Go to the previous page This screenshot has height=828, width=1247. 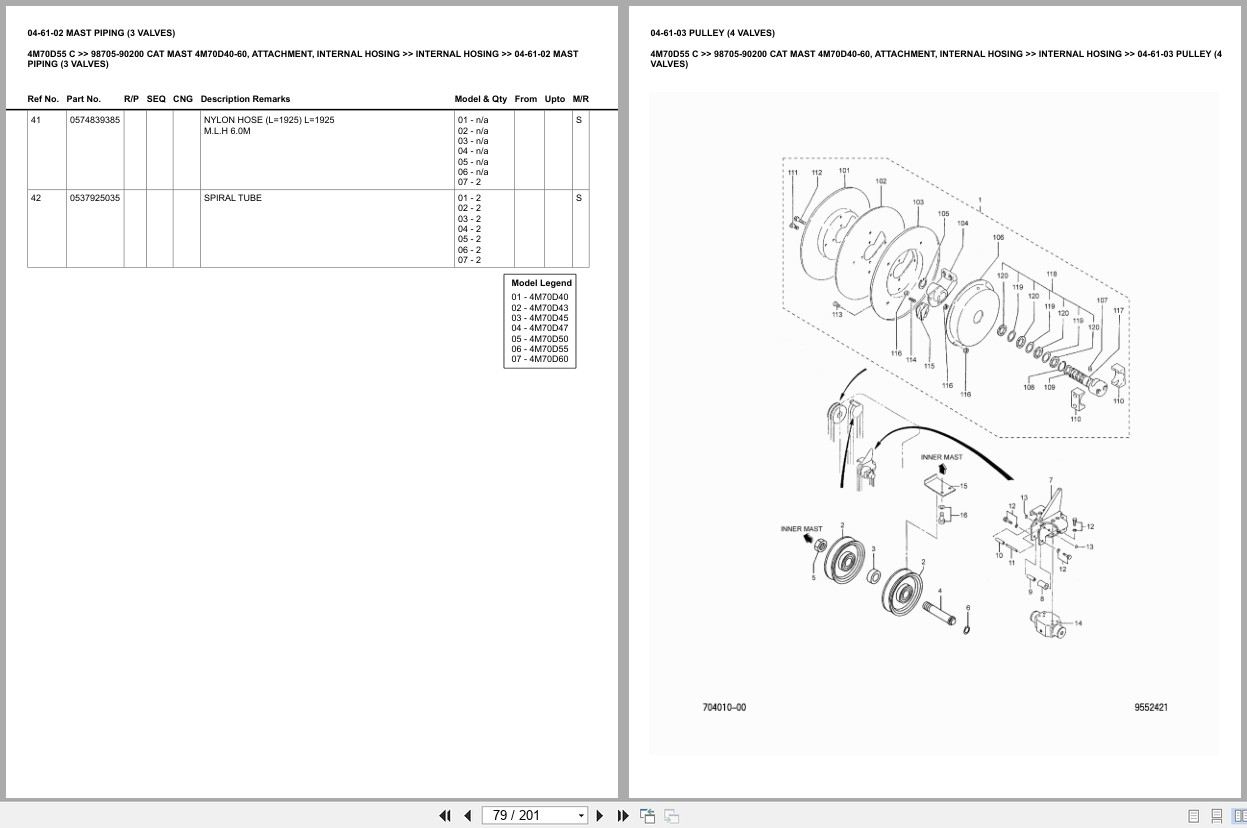[x=467, y=815]
